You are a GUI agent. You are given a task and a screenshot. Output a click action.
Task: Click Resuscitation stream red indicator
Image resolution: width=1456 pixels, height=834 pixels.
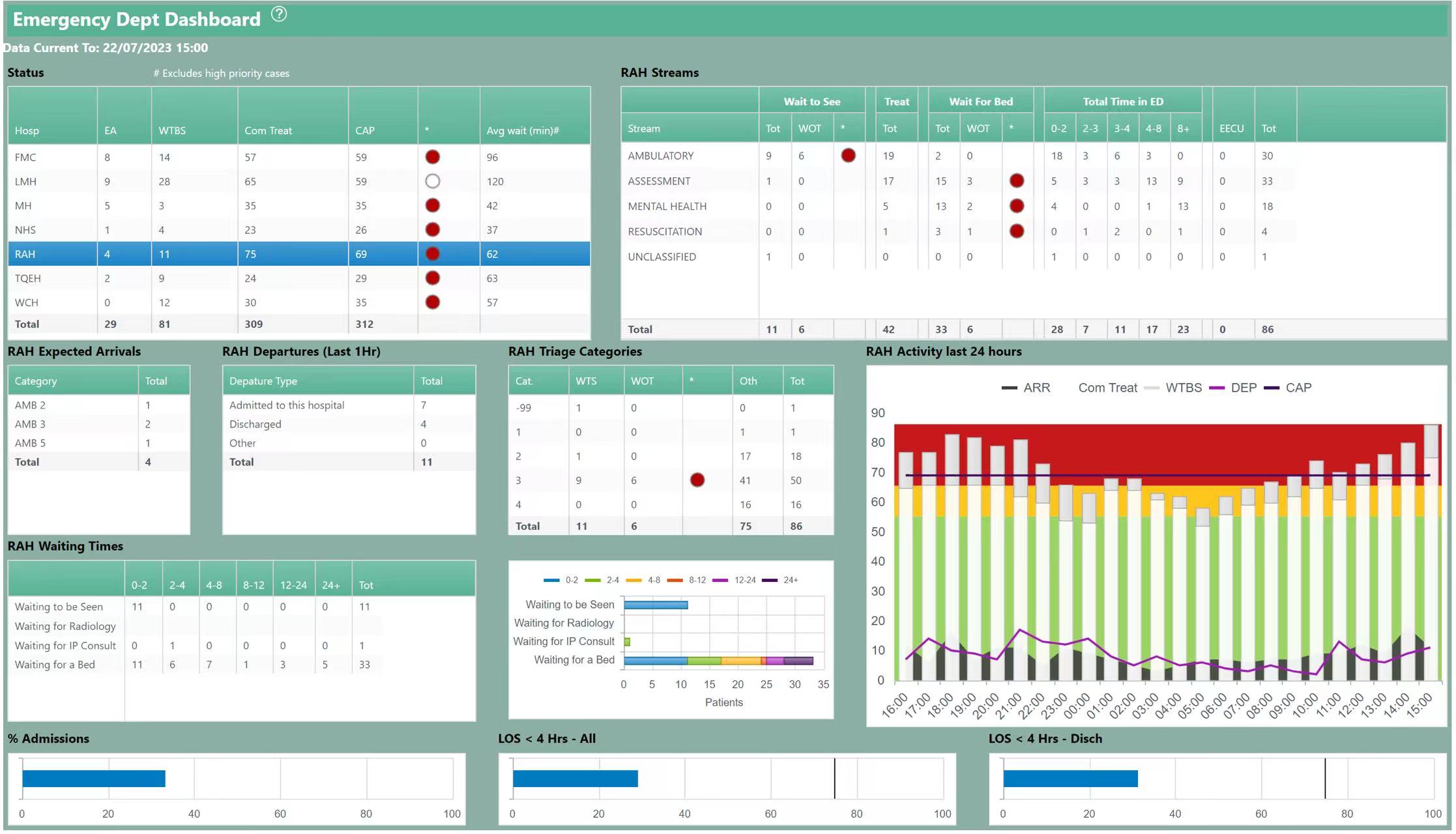(x=1016, y=231)
